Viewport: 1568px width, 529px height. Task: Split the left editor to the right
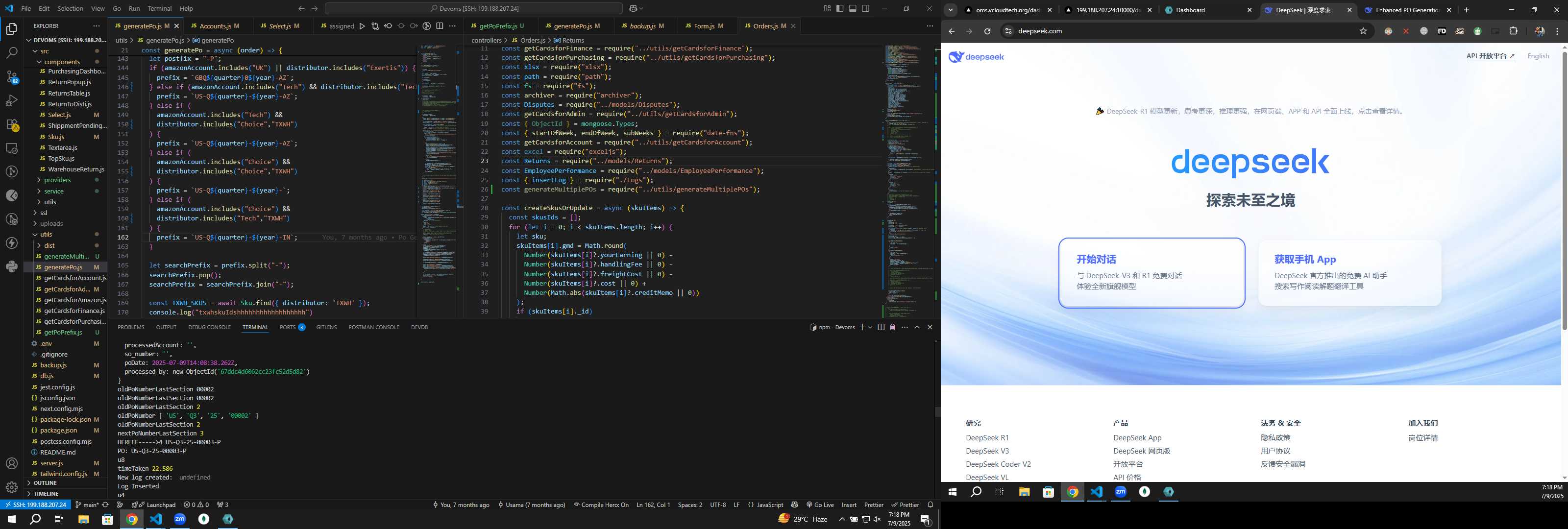440,26
